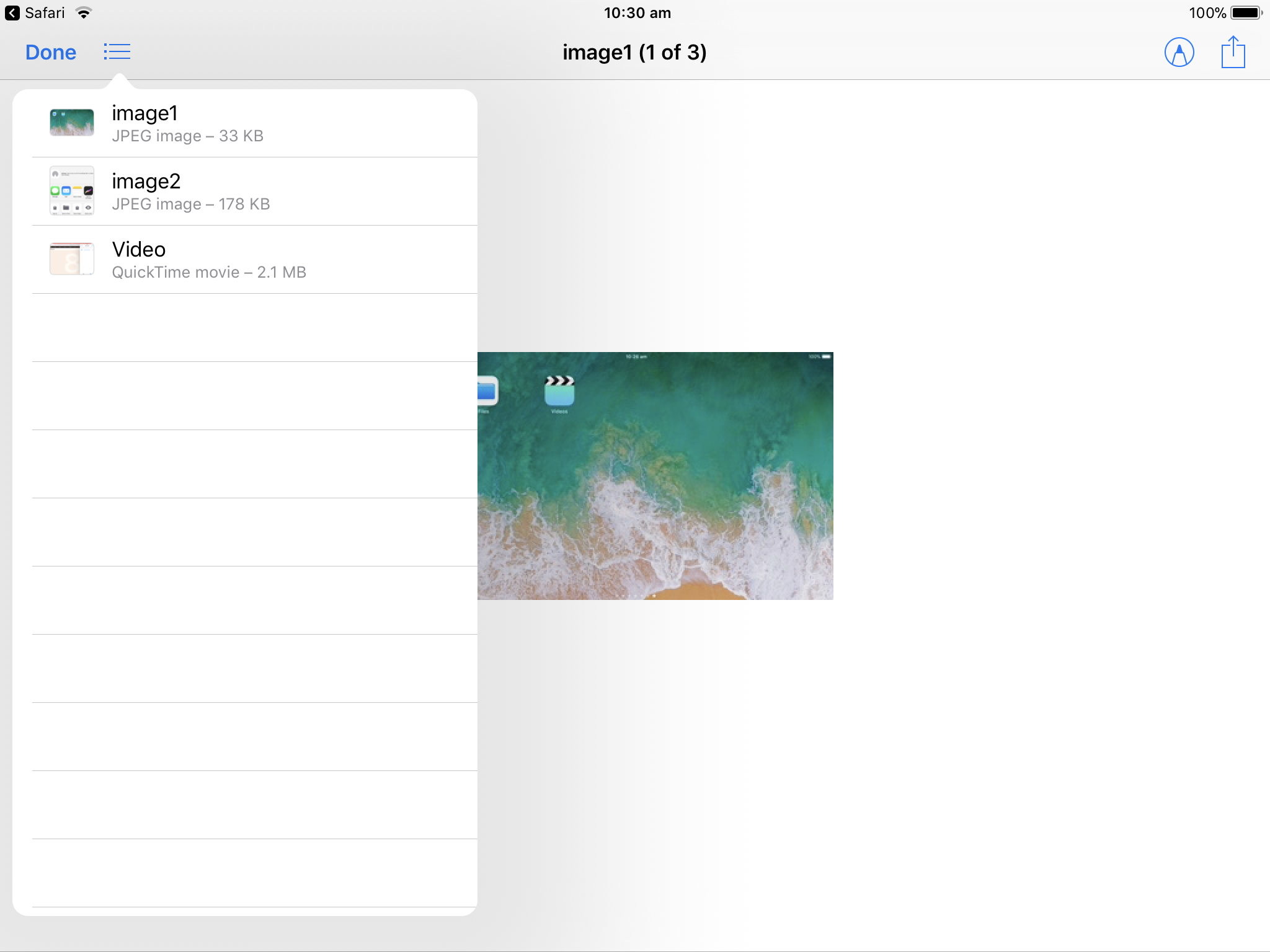Tap the Wi-Fi status icon

tap(83, 13)
